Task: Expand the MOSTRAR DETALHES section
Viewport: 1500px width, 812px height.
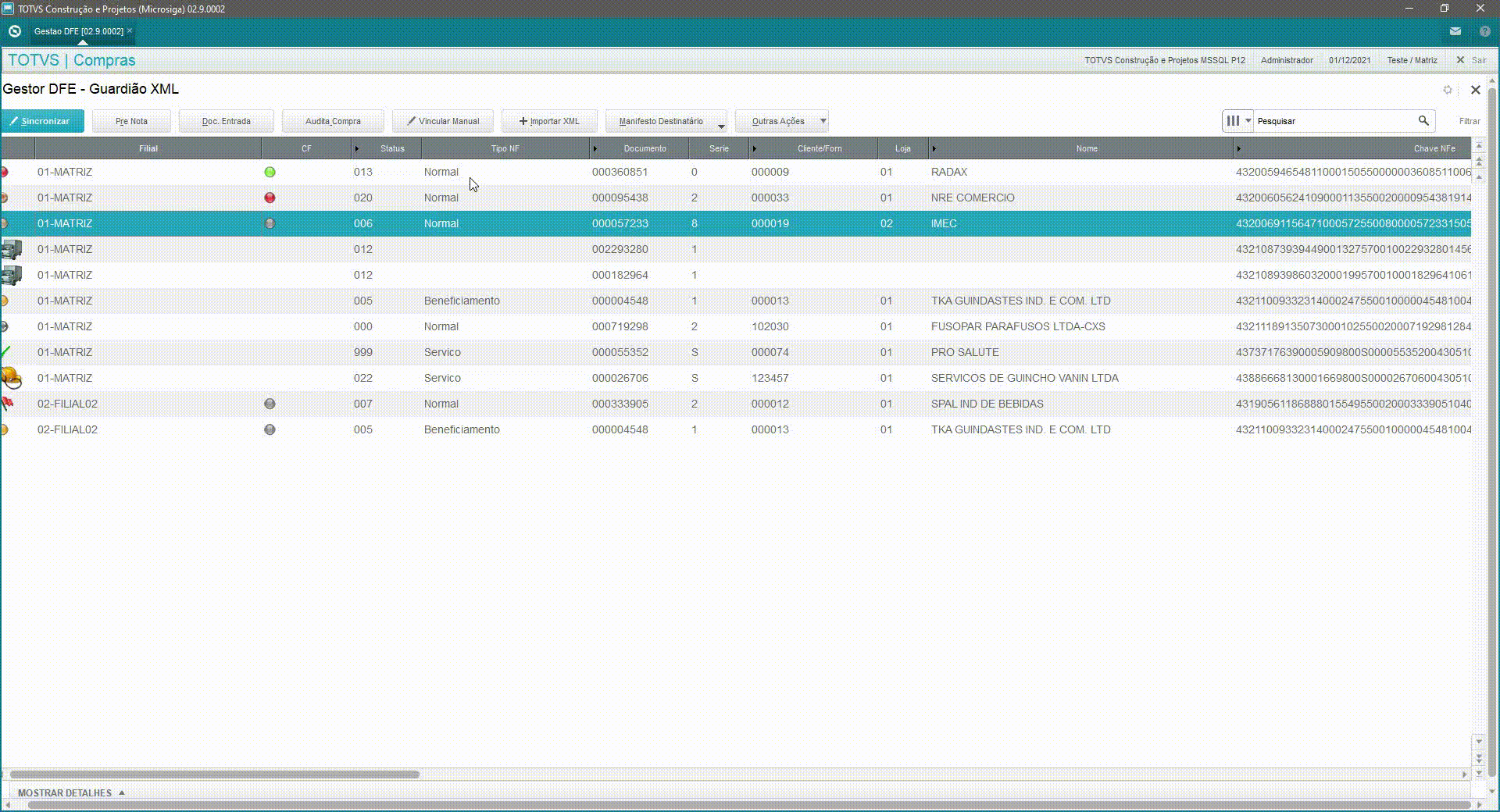Action: 71,792
